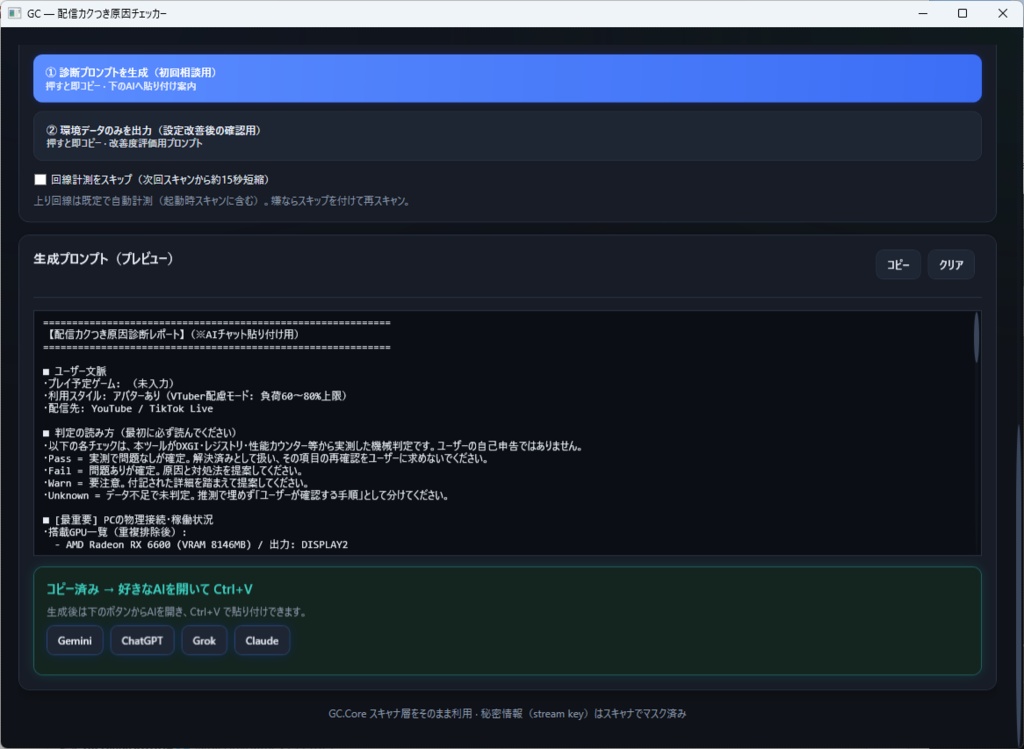Screen dimensions: 1024x749
Task: Click the window title GC — 配信カクつき原因チェッカー
Action: (97, 13)
